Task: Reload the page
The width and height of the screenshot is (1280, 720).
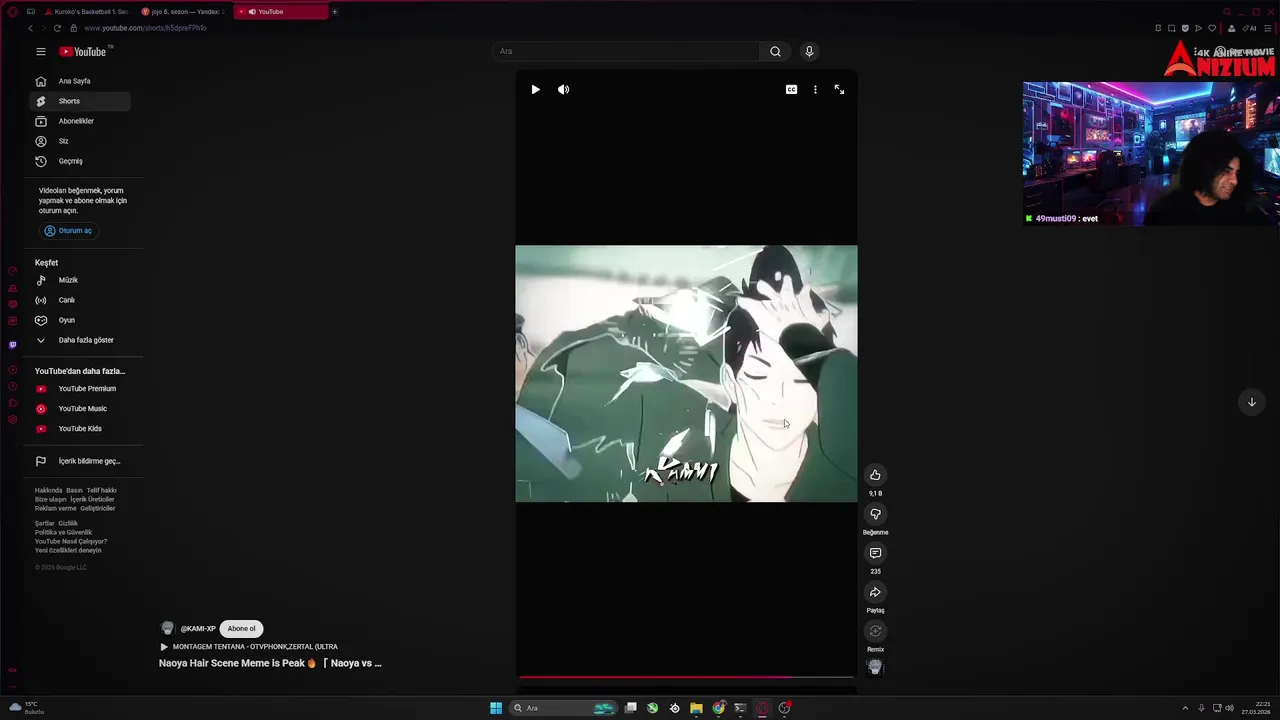Action: [57, 28]
